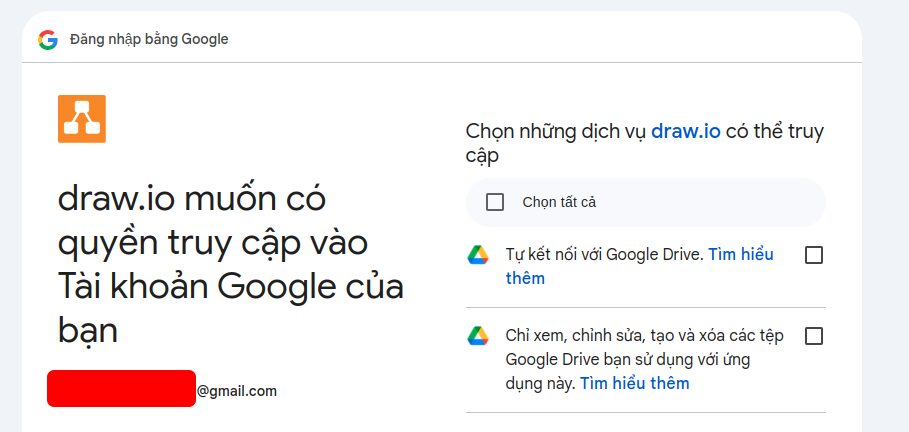This screenshot has width=909, height=432.
Task: Click Drive icon beside "Chỉ xem, chỉnh sửa" permission
Action: [478, 336]
